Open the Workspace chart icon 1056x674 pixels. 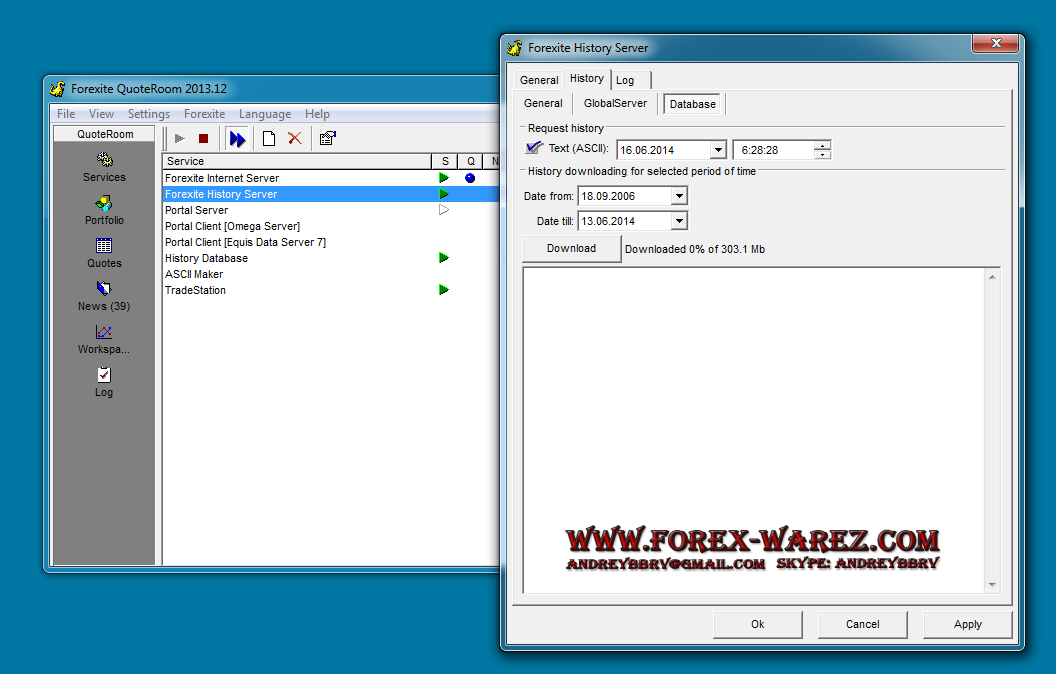[x=104, y=333]
